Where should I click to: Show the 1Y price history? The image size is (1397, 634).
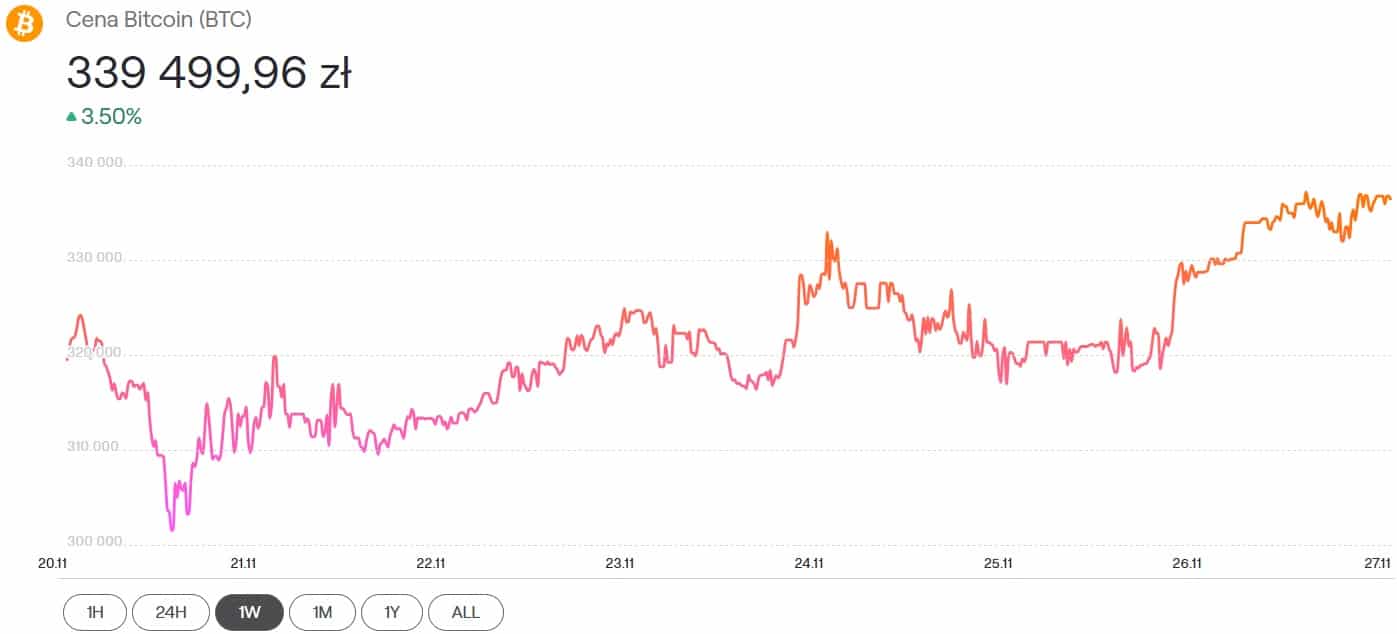pos(391,612)
